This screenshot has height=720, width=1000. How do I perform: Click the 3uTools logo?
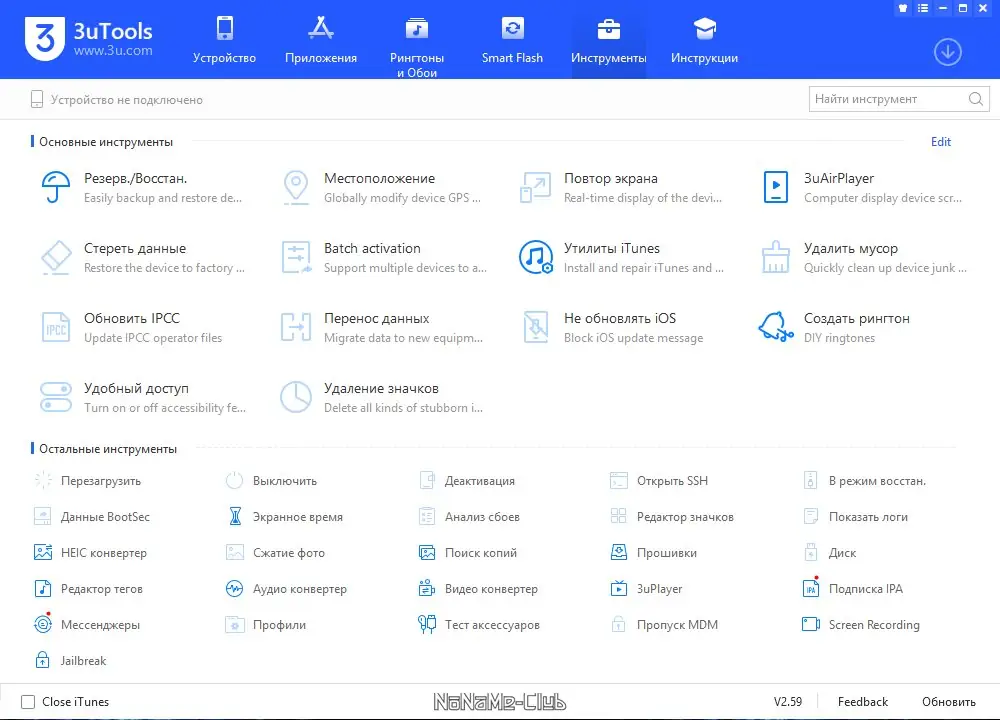(89, 40)
